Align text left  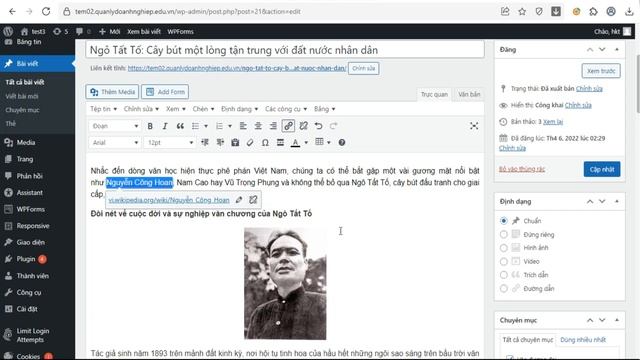[243, 126]
